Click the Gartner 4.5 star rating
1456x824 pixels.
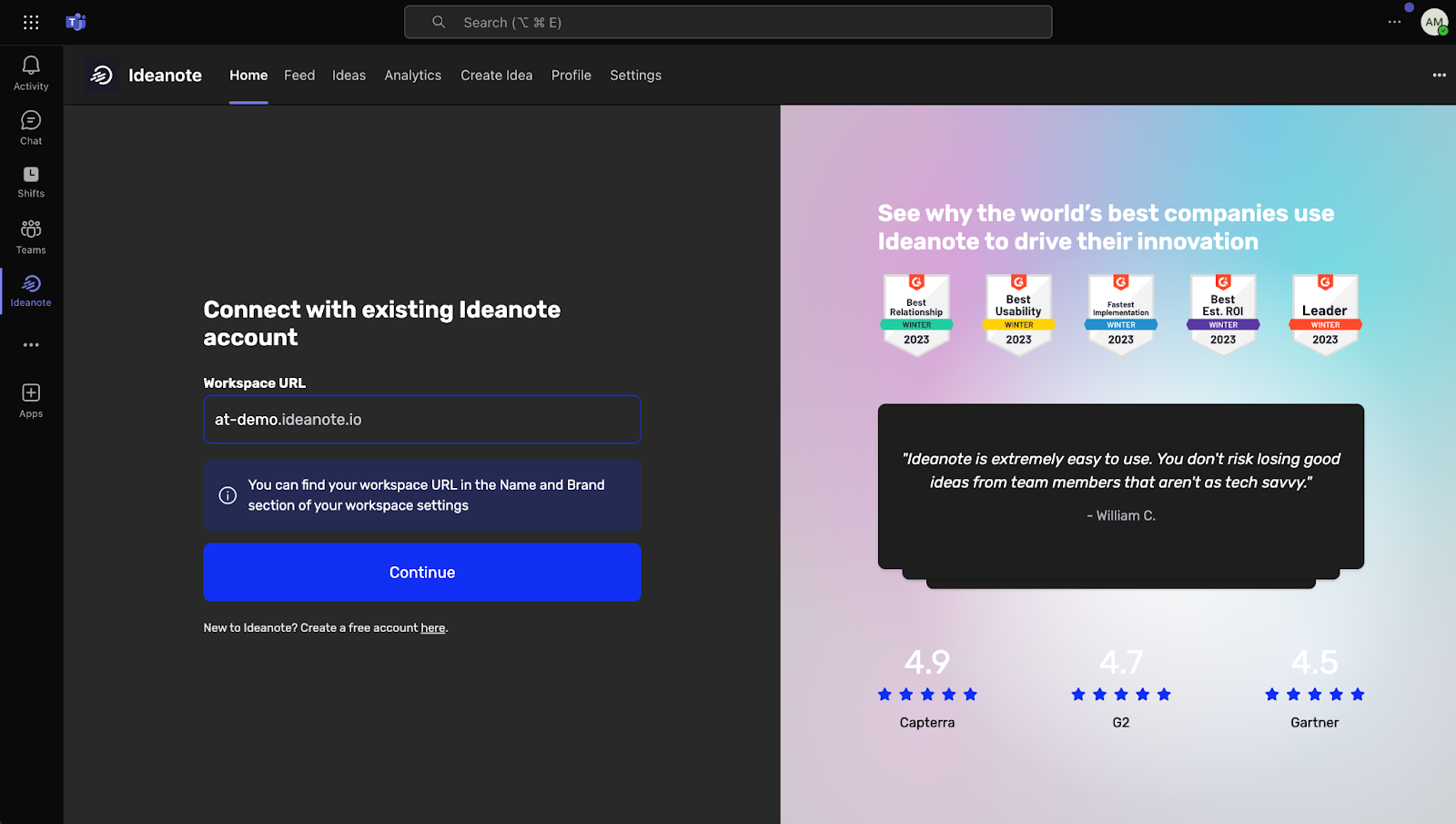[x=1314, y=695]
